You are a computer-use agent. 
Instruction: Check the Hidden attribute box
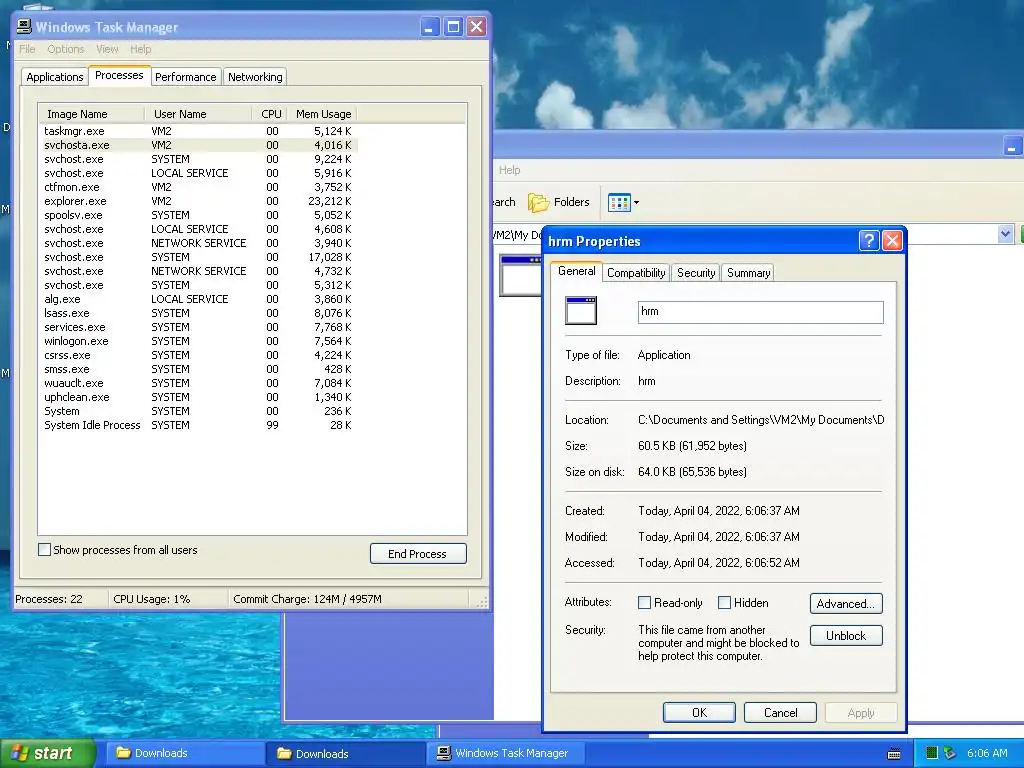click(x=724, y=603)
